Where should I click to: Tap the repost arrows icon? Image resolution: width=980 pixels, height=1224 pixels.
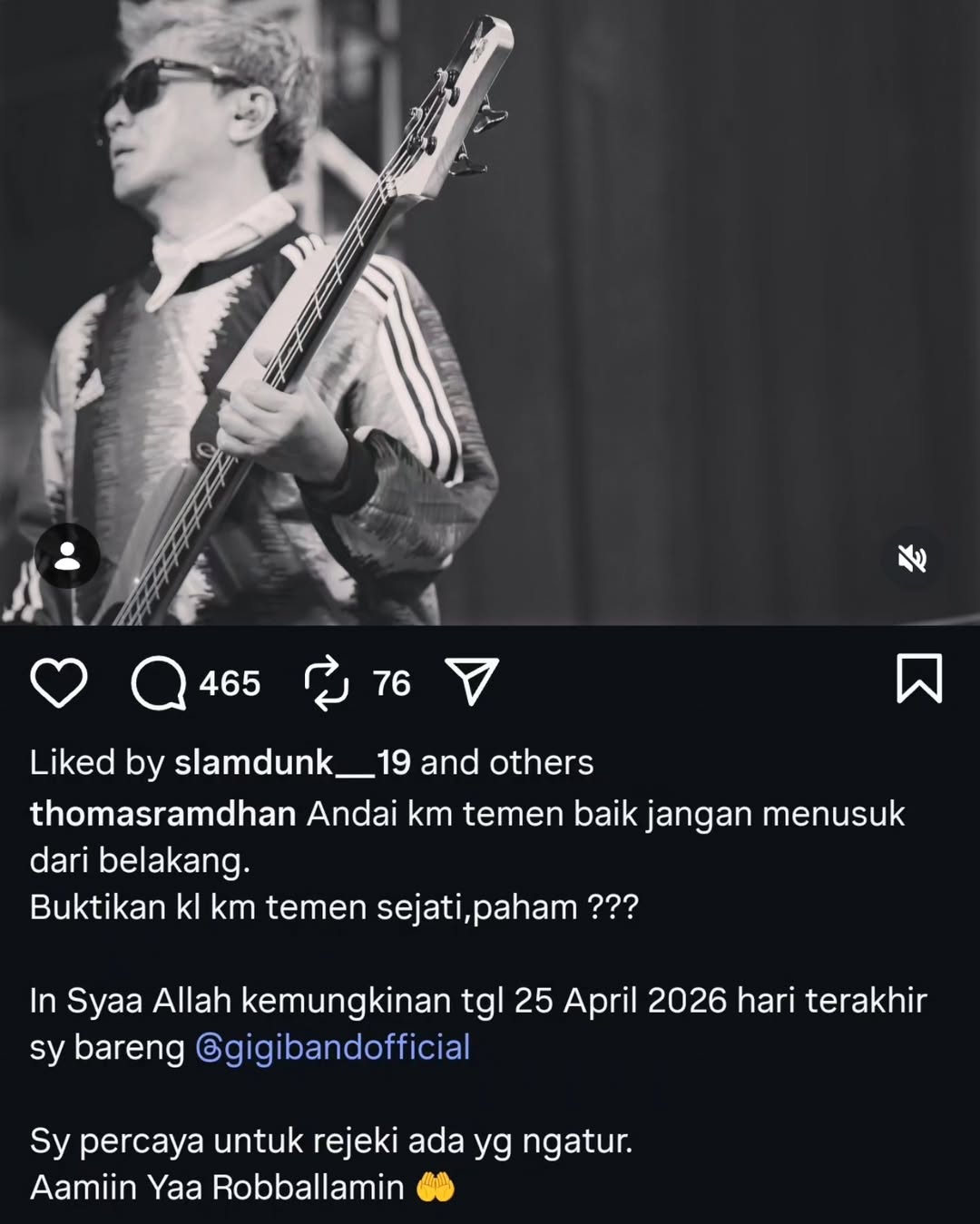[x=327, y=682]
